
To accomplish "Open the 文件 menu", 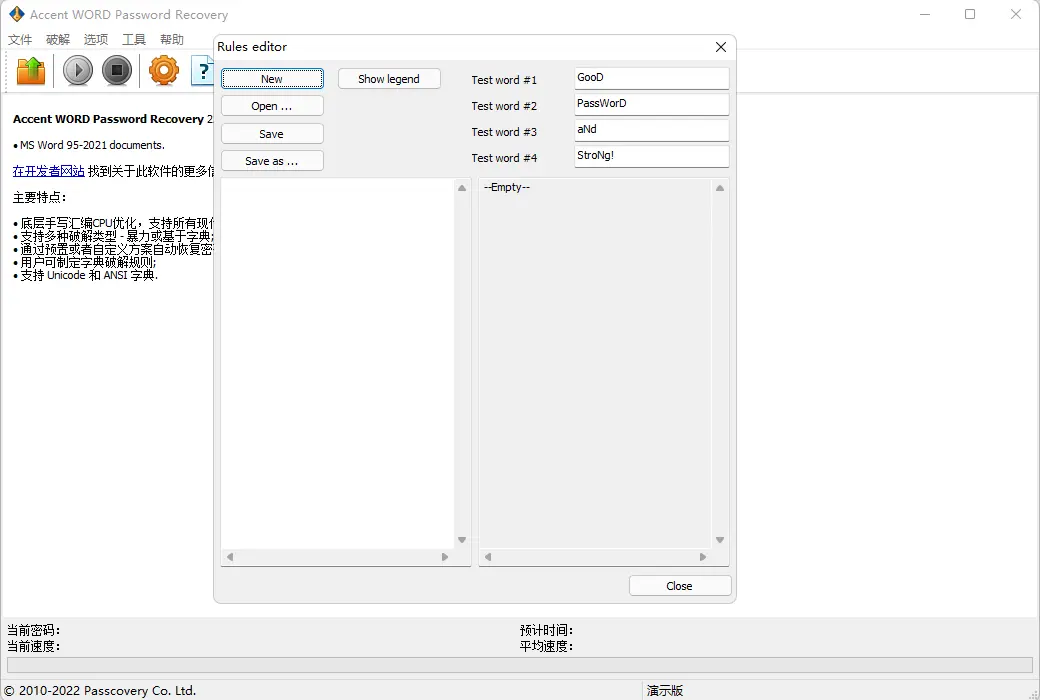I will click(20, 40).
